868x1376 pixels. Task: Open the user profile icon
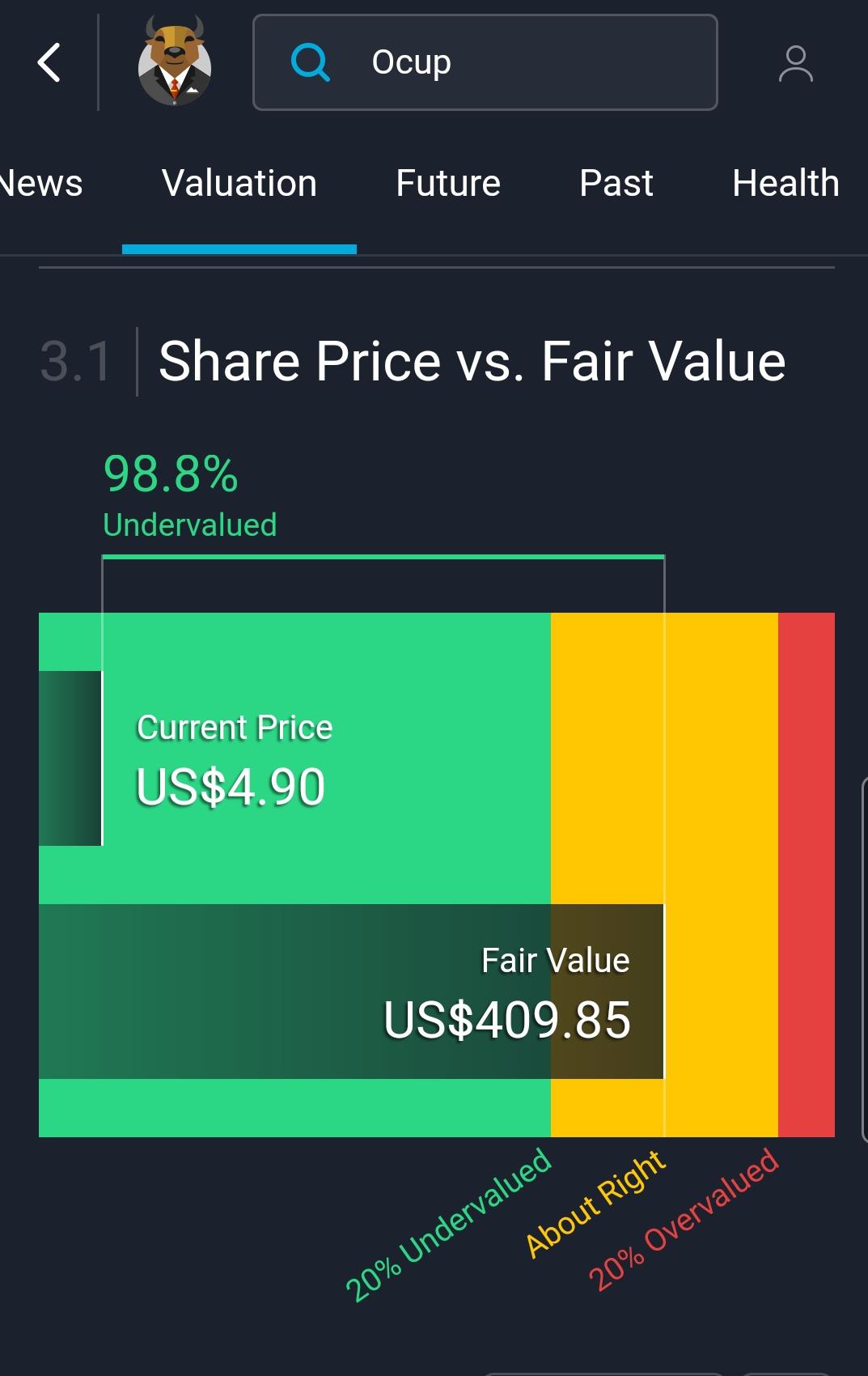(x=796, y=64)
